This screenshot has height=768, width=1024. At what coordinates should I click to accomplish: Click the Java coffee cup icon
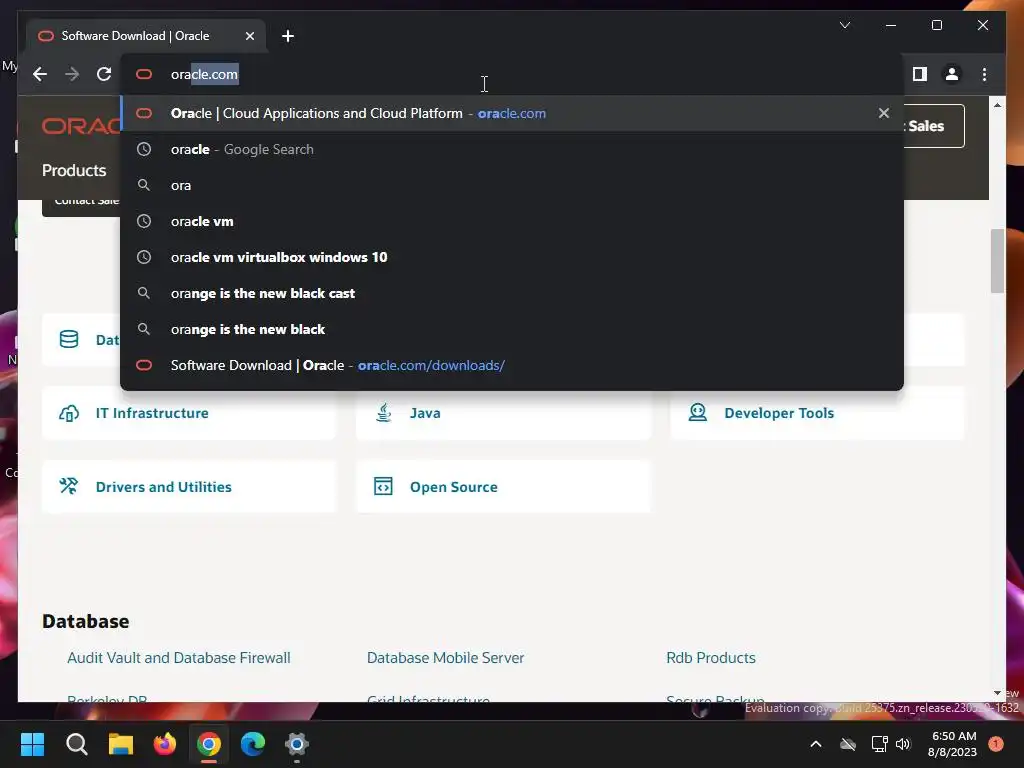383,413
